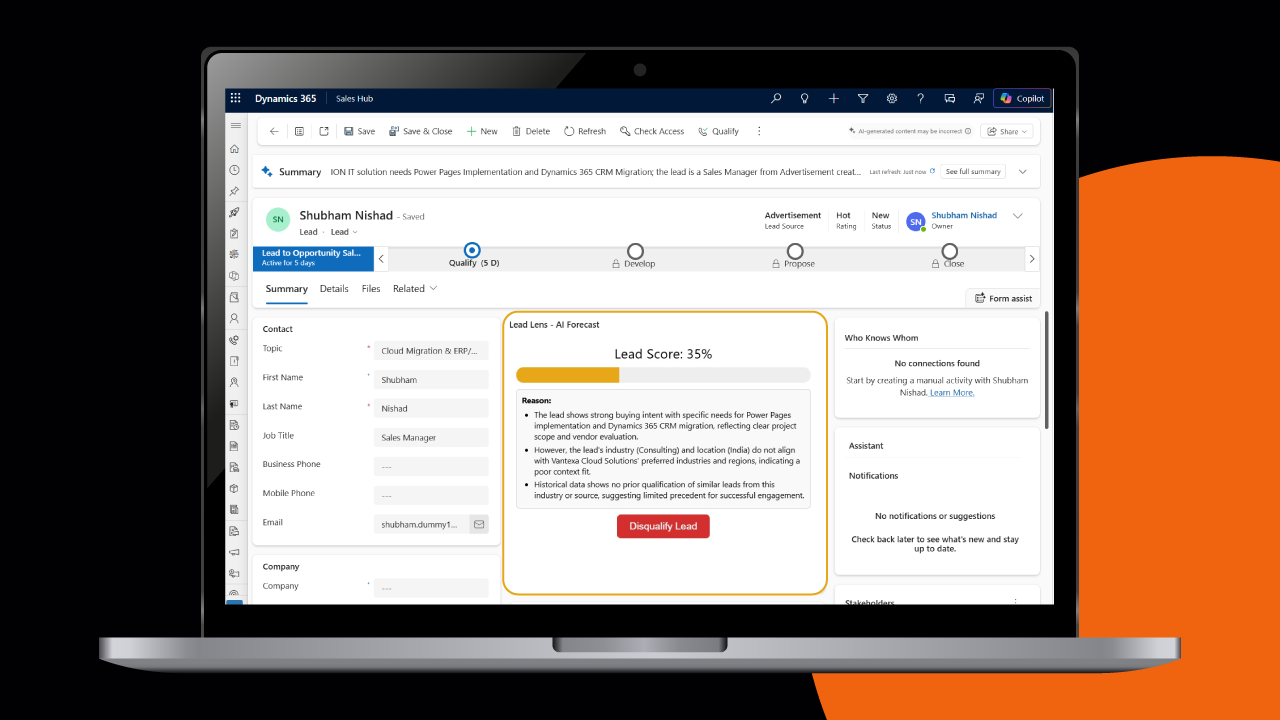Expand the Summary card chevron
The height and width of the screenshot is (720, 1280).
(x=1023, y=171)
